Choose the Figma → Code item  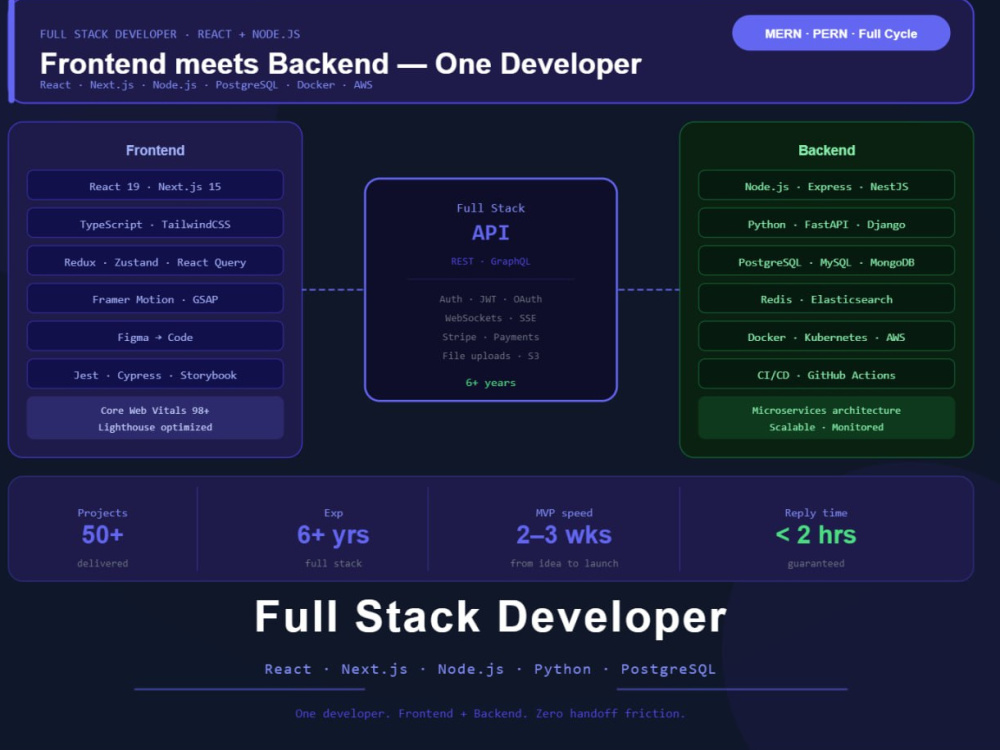coord(155,337)
